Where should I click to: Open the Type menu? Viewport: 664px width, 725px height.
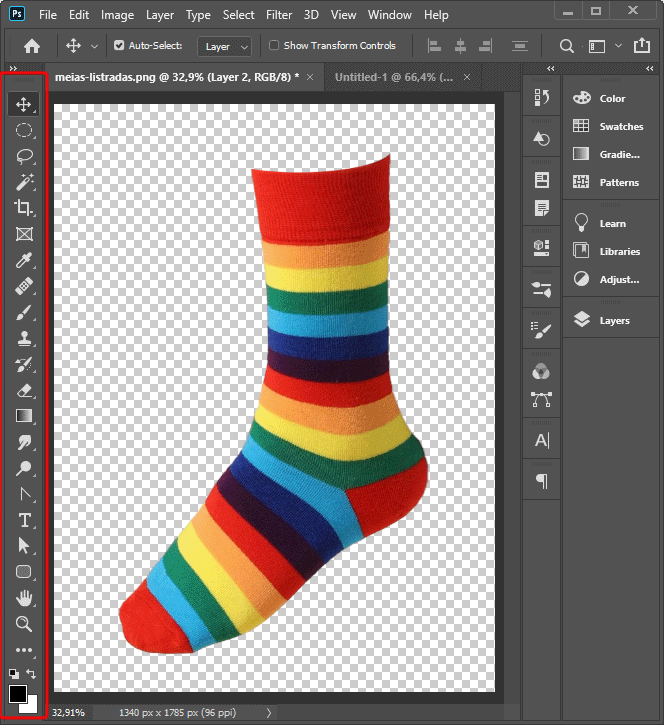198,15
